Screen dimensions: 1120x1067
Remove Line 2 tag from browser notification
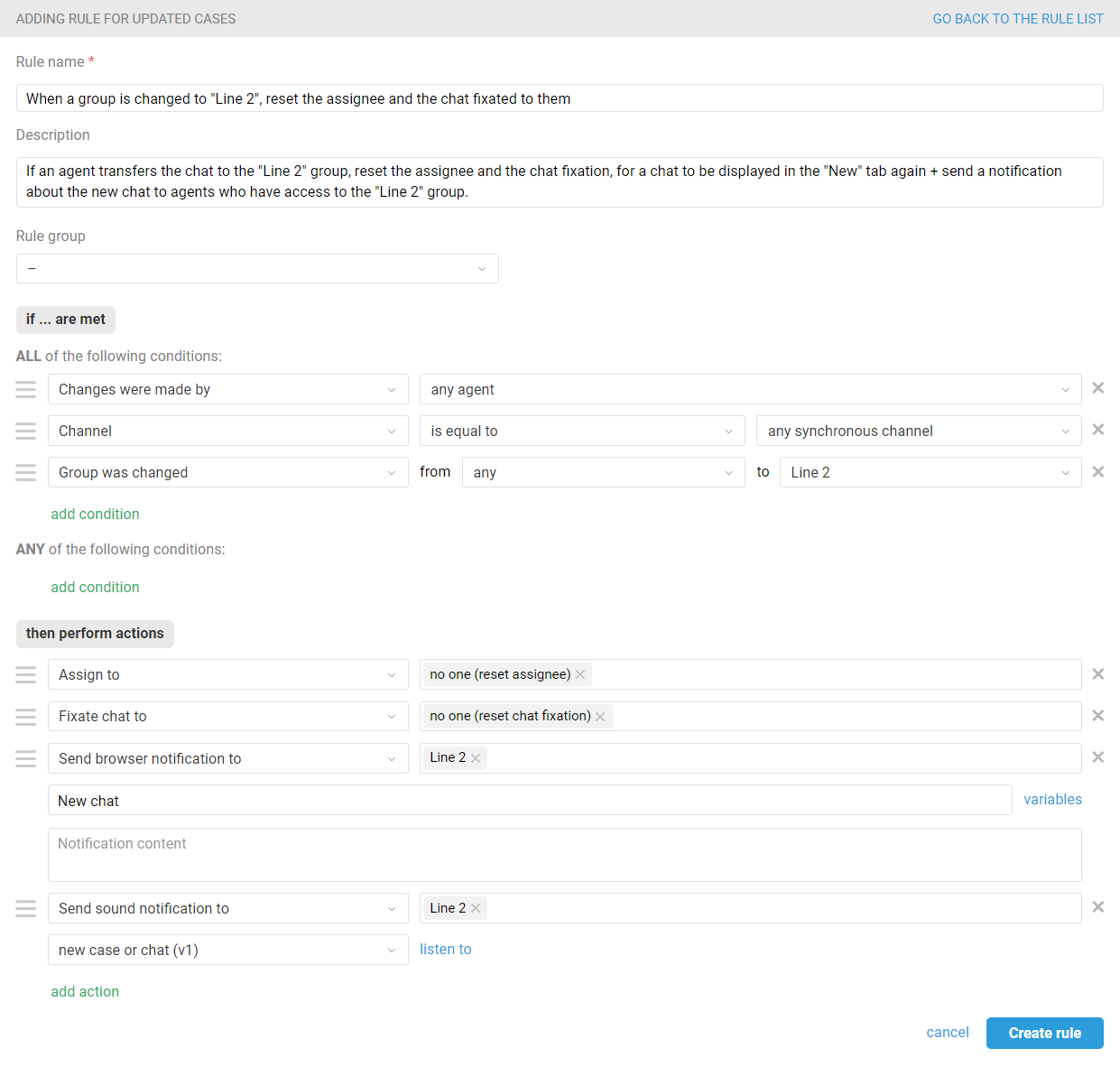[476, 758]
